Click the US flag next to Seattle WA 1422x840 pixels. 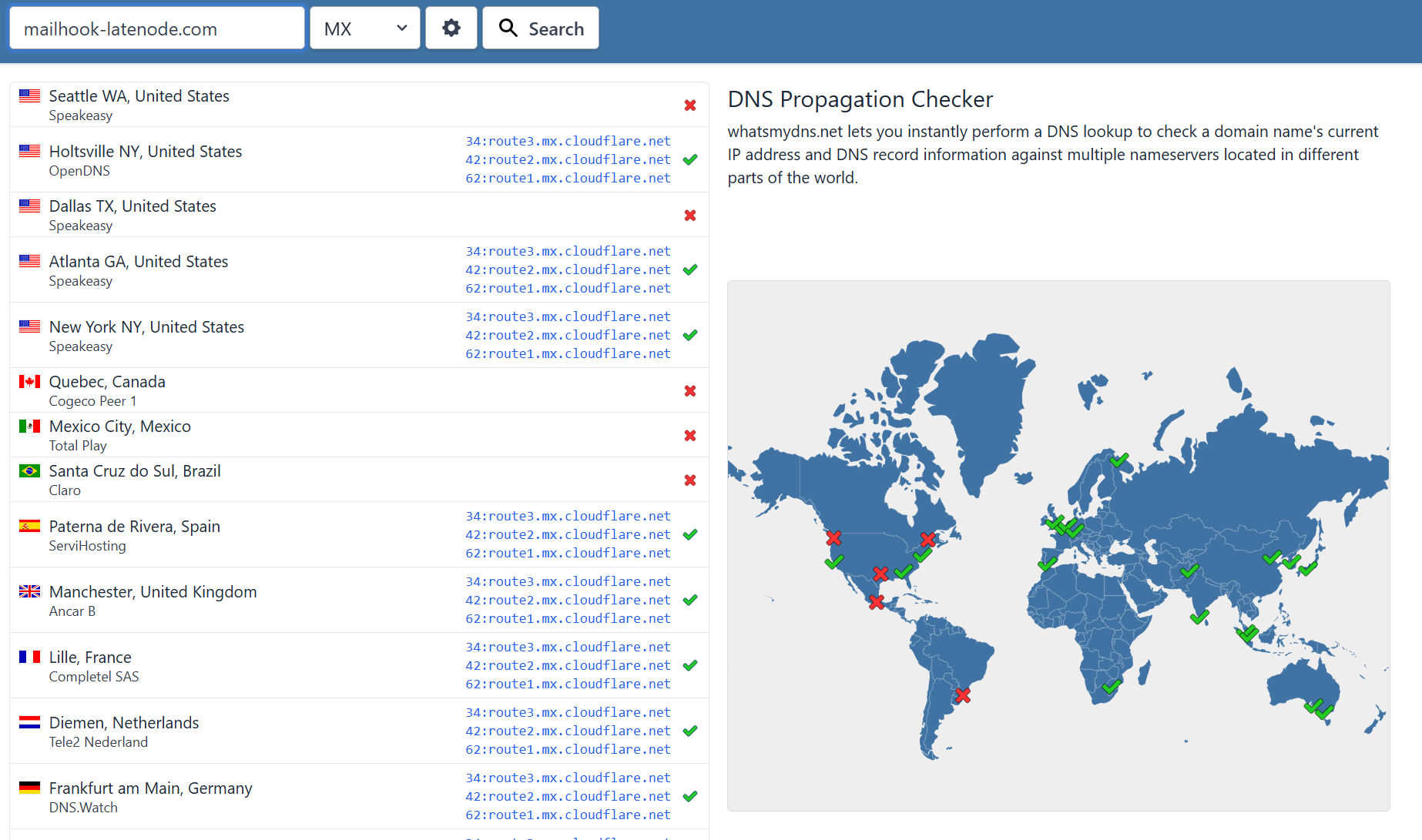coord(29,96)
